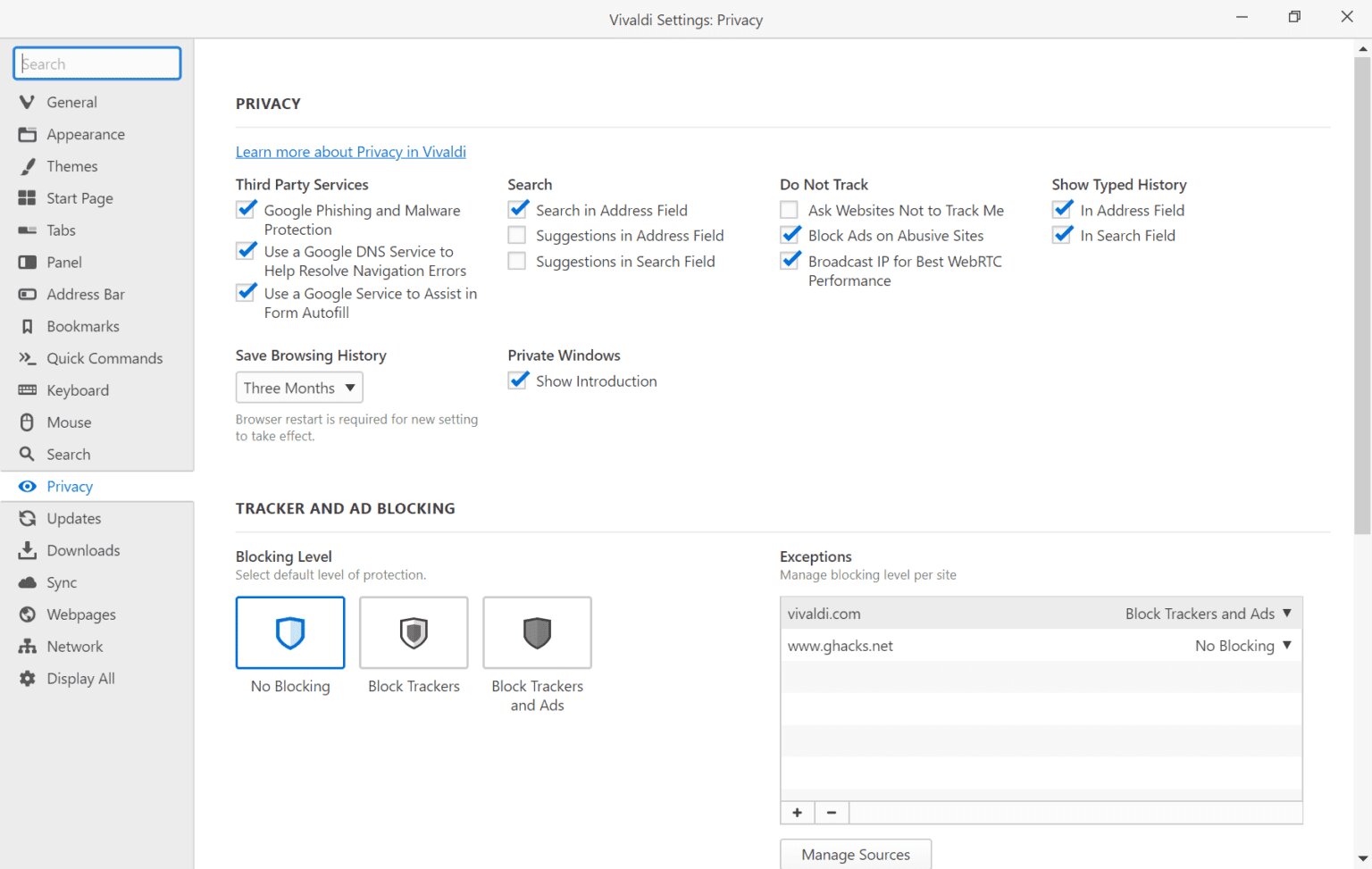Click the Keyboard icon in sidebar
This screenshot has width=1372, height=869.
28,390
